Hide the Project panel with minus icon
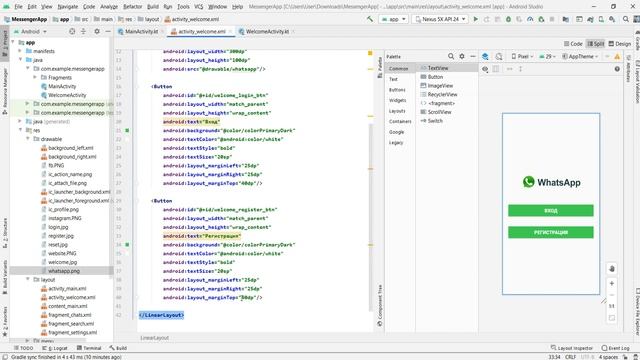Image resolution: width=640 pixels, height=360 pixels. [x=108, y=31]
